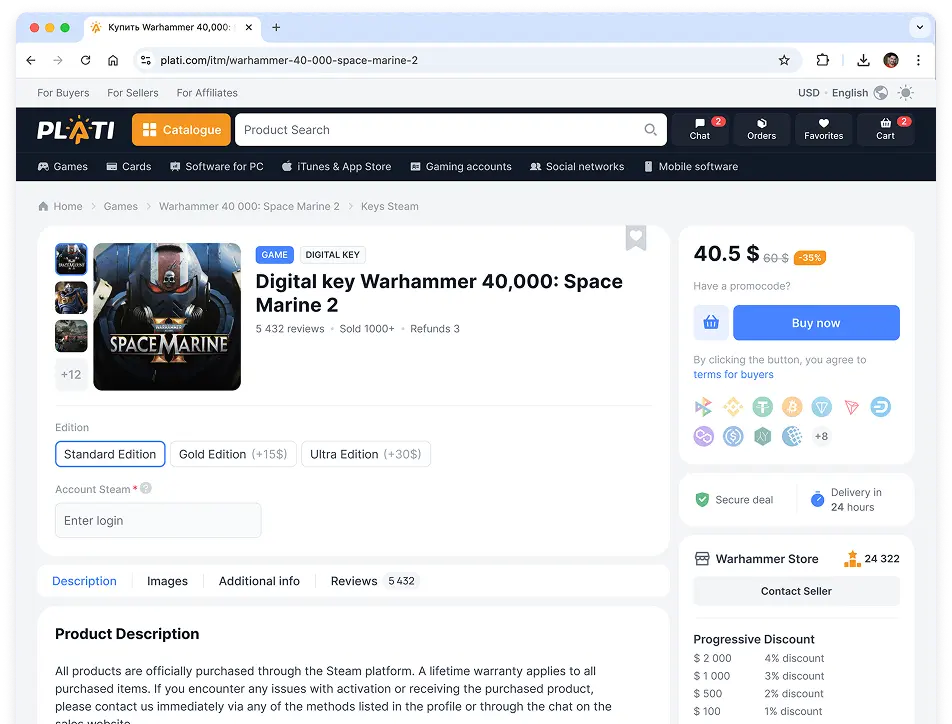Open iTunes & App Store category

(x=336, y=166)
